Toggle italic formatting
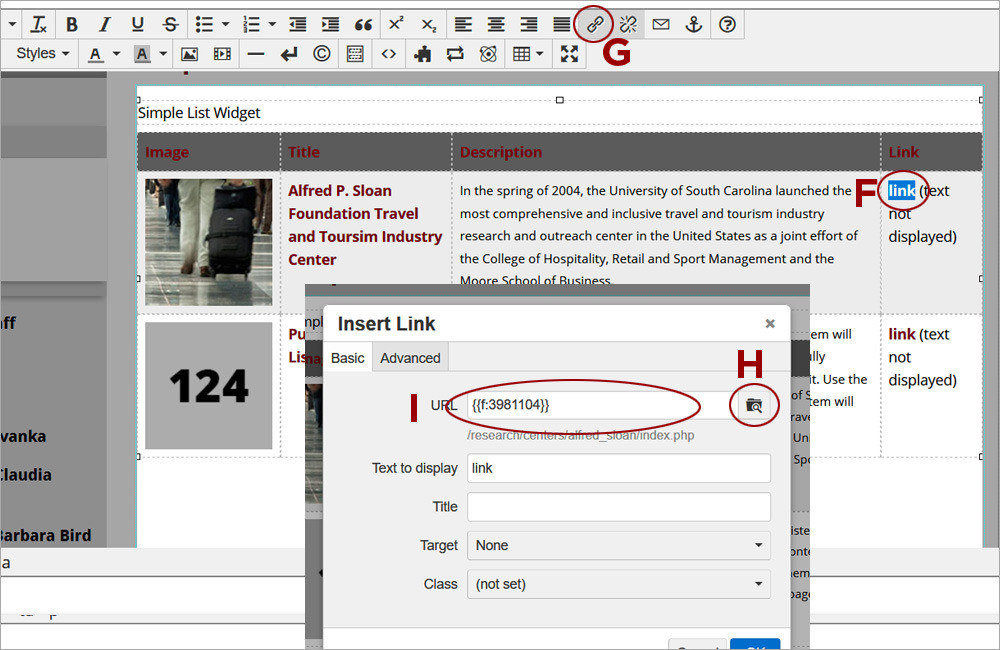This screenshot has height=650, width=1000. point(105,24)
